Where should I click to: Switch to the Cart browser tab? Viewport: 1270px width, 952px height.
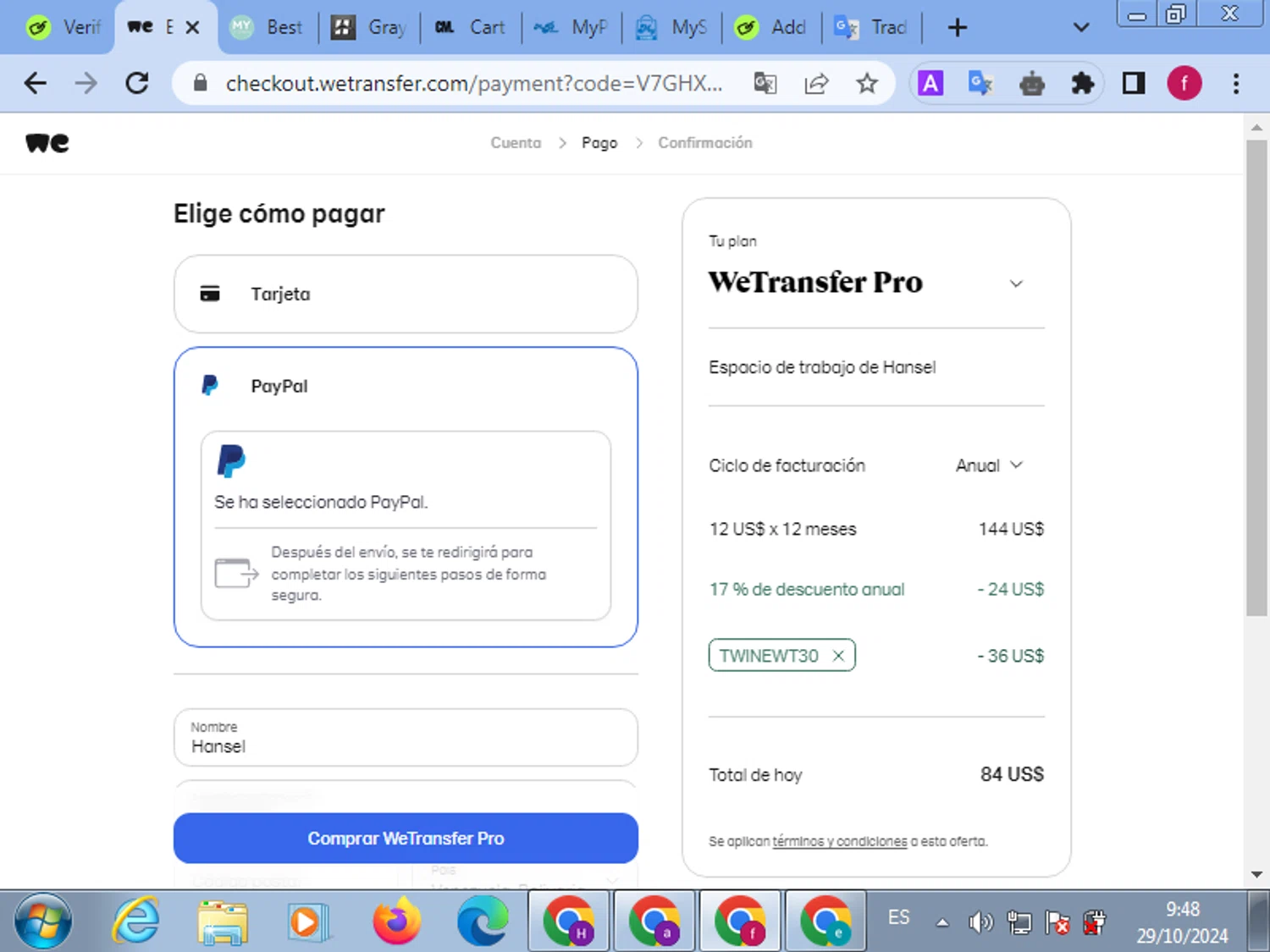point(470,27)
